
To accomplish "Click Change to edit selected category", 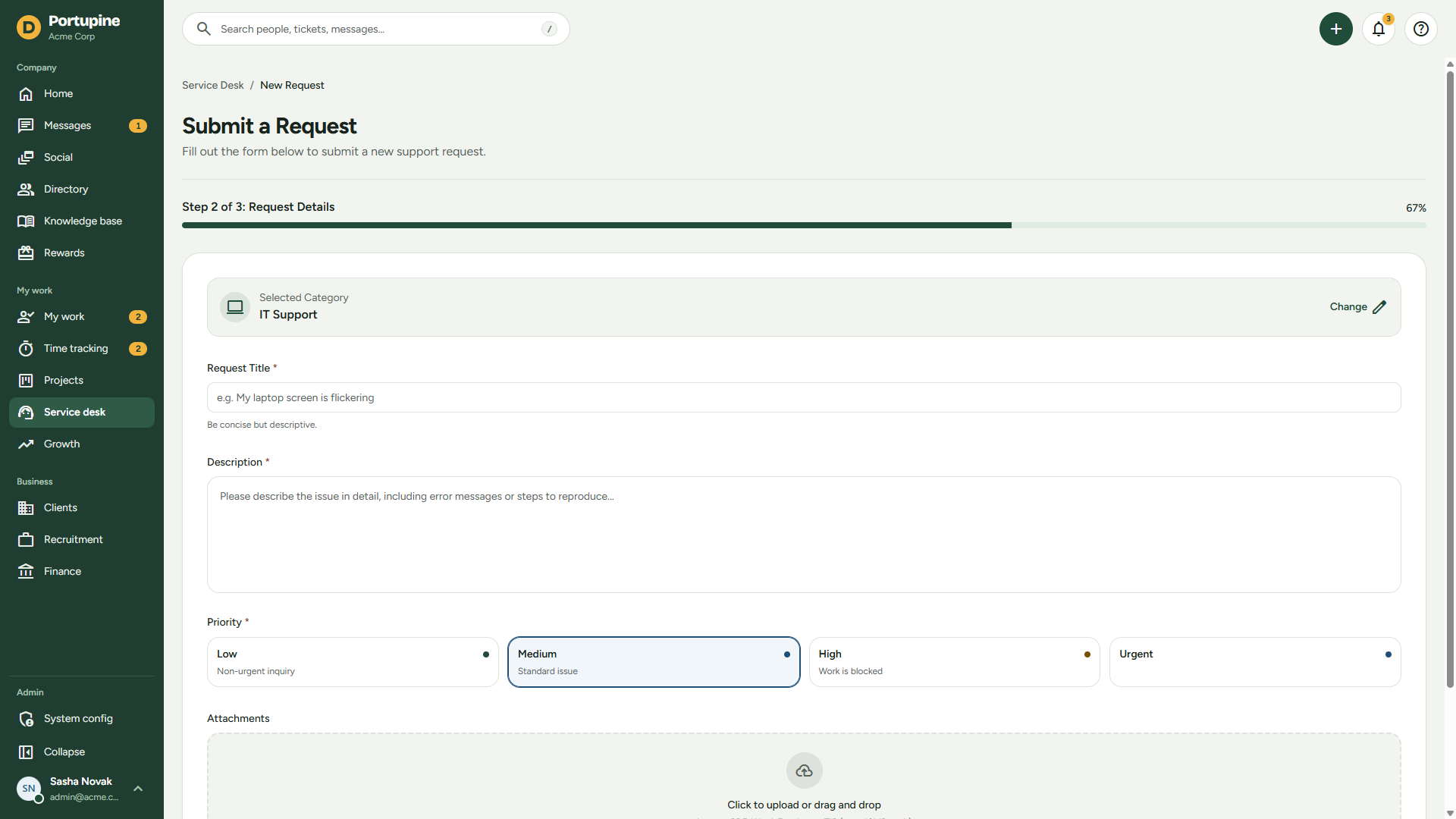I will [x=1358, y=307].
